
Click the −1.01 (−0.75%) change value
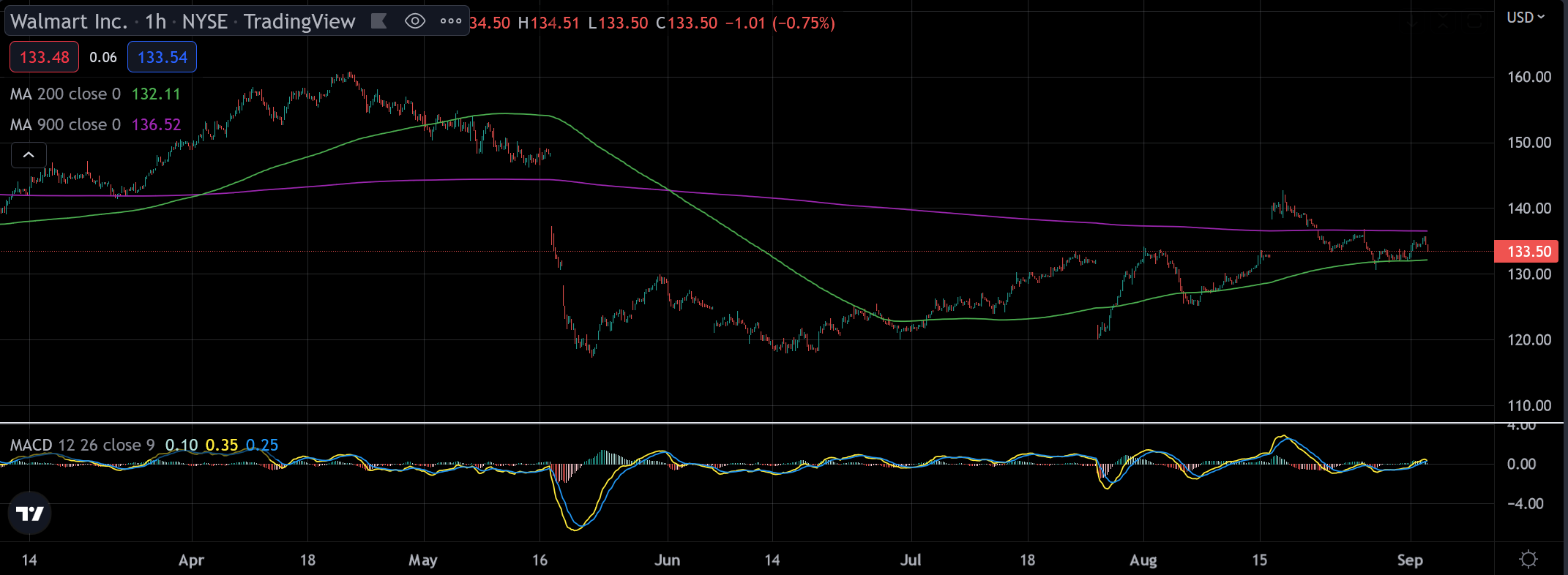(x=780, y=23)
